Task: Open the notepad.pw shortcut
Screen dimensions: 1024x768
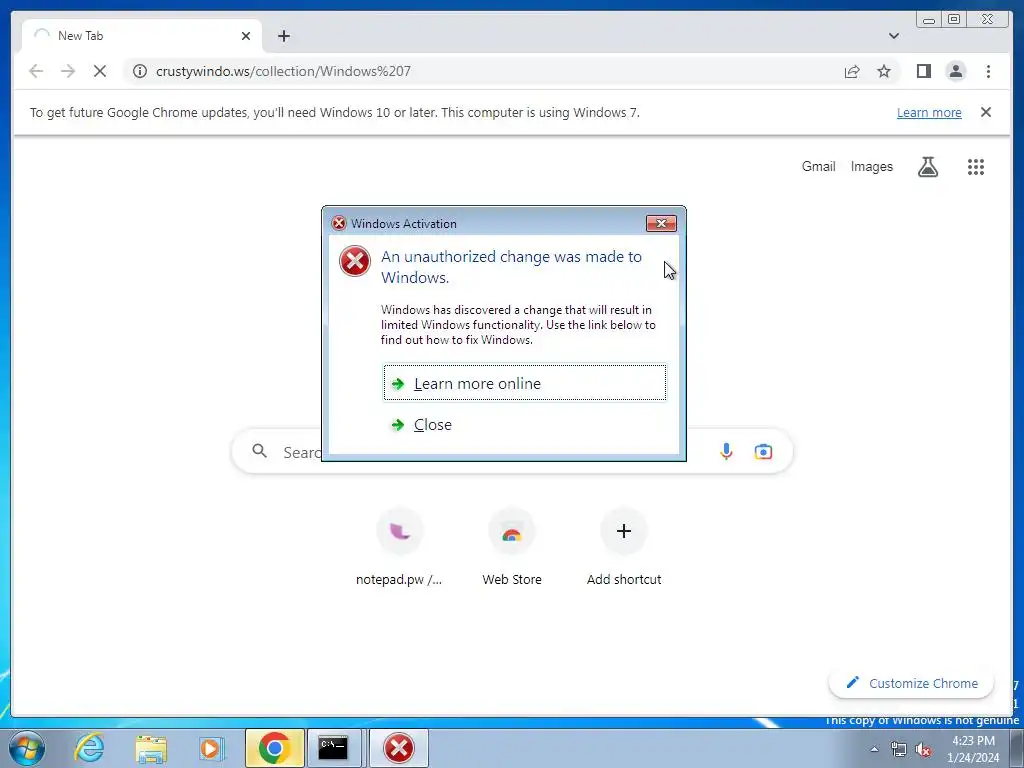Action: point(399,547)
